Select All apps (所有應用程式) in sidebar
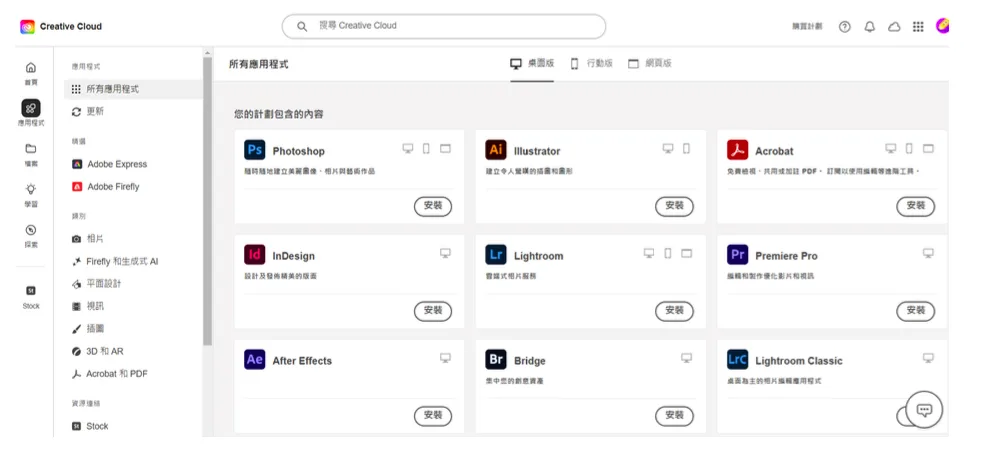 click(134, 89)
